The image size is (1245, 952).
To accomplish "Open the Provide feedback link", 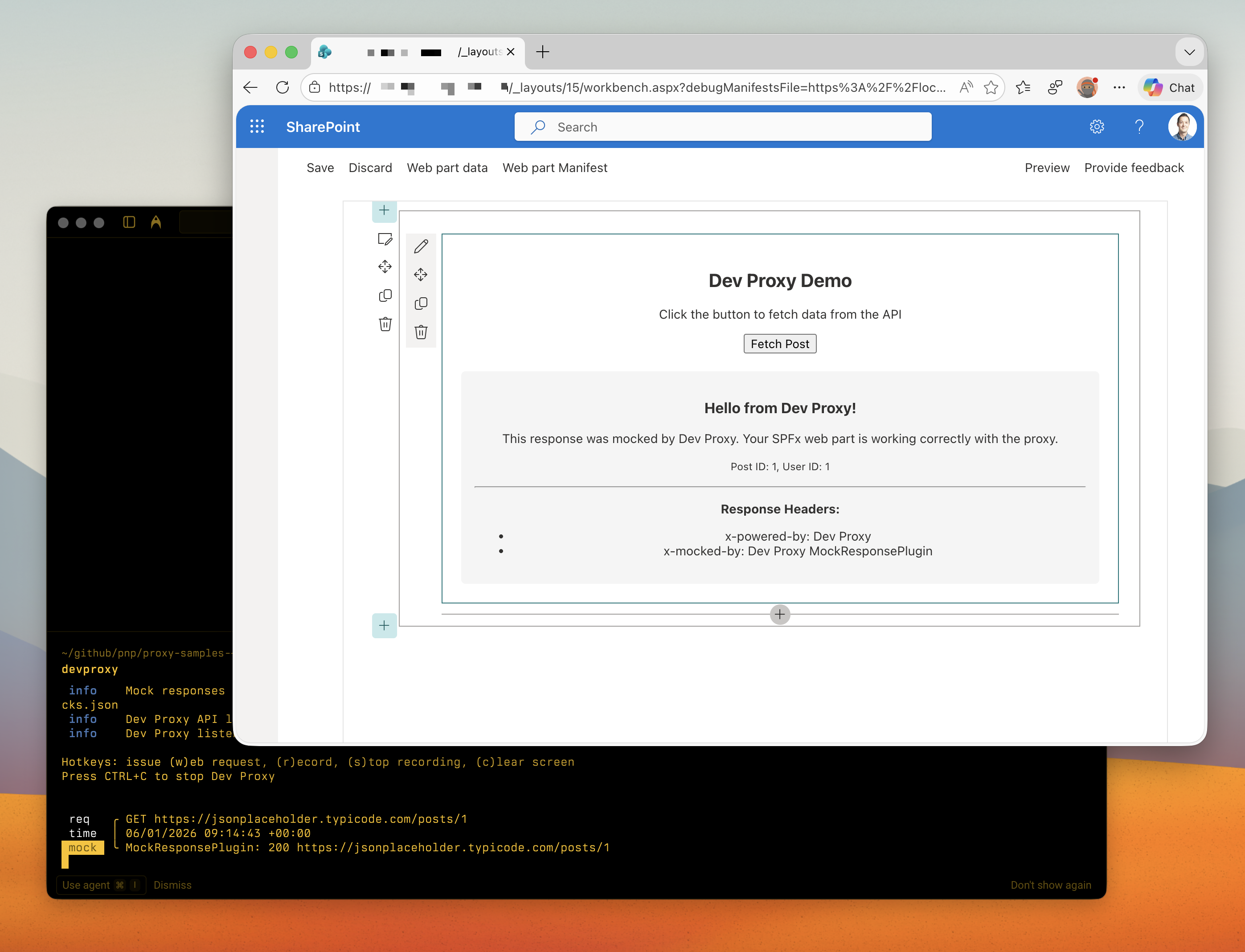I will click(x=1134, y=168).
